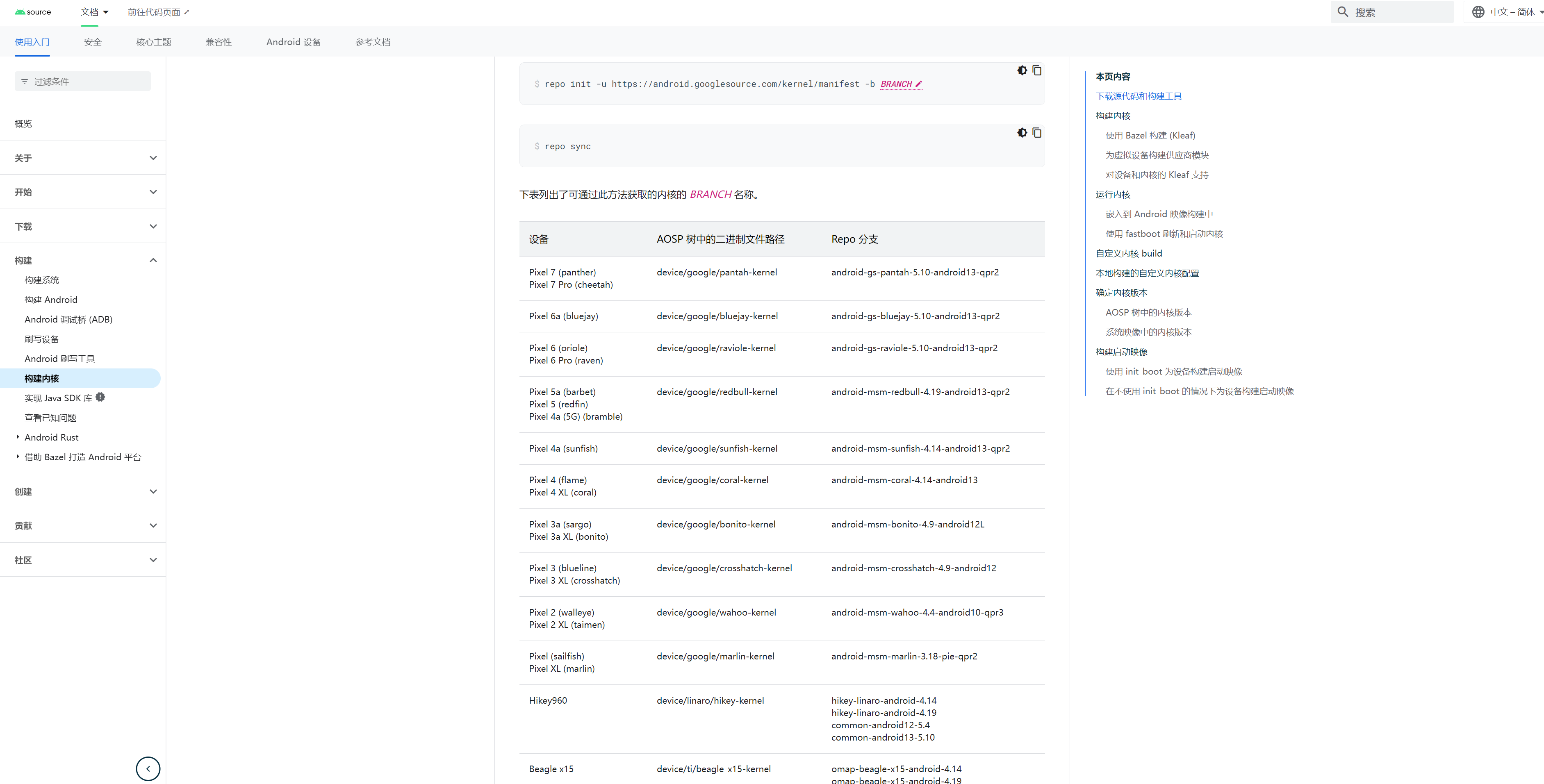Open 查看已知问题 in the sidebar
The height and width of the screenshot is (784, 1544).
[50, 418]
